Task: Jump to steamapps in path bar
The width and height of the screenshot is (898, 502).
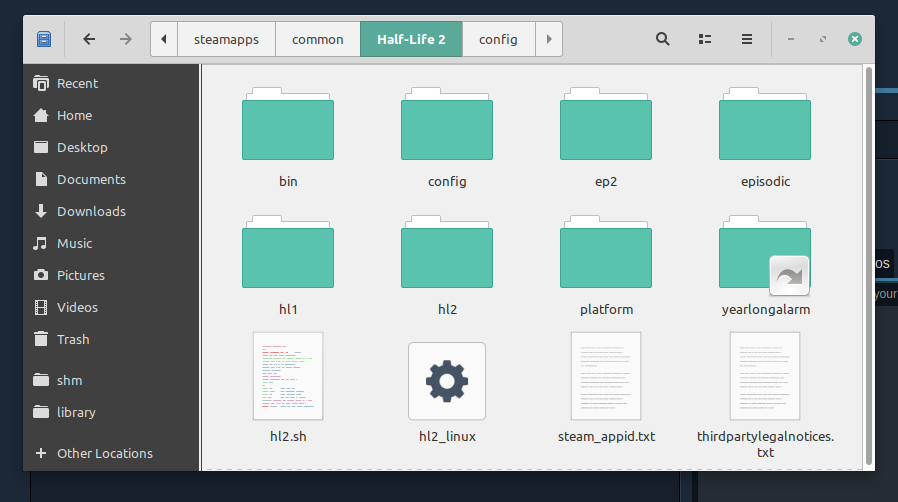Action: tap(226, 39)
